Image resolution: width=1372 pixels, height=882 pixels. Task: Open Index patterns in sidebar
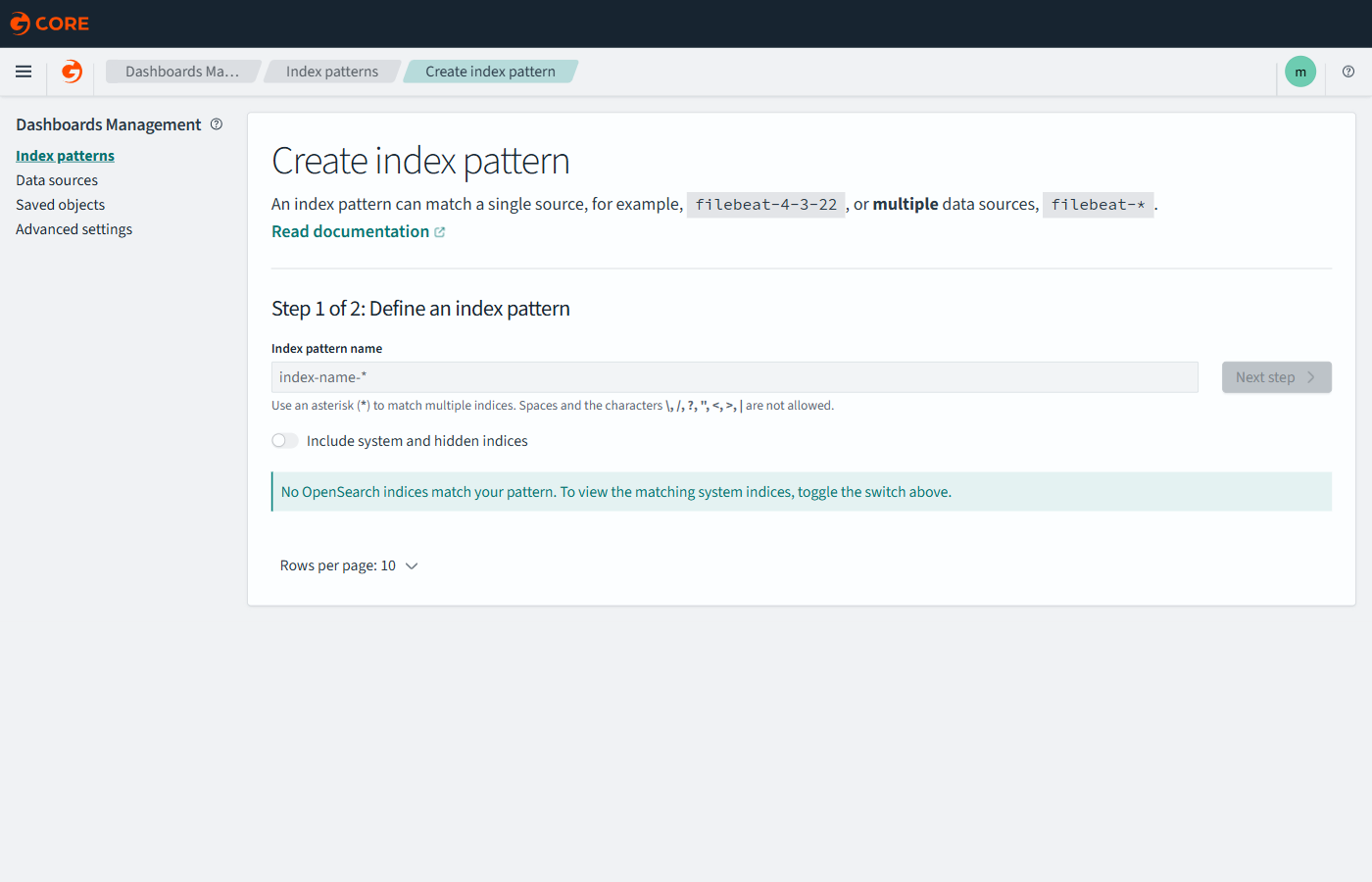point(65,156)
